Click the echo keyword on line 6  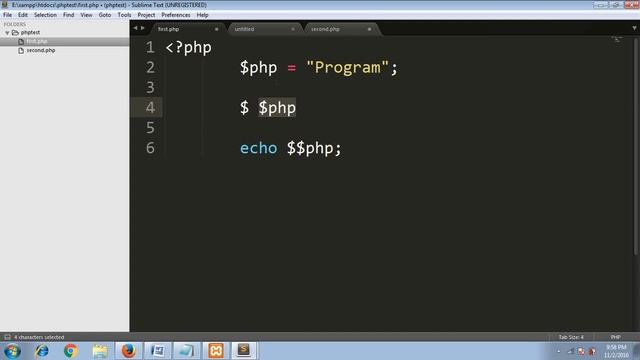click(258, 148)
